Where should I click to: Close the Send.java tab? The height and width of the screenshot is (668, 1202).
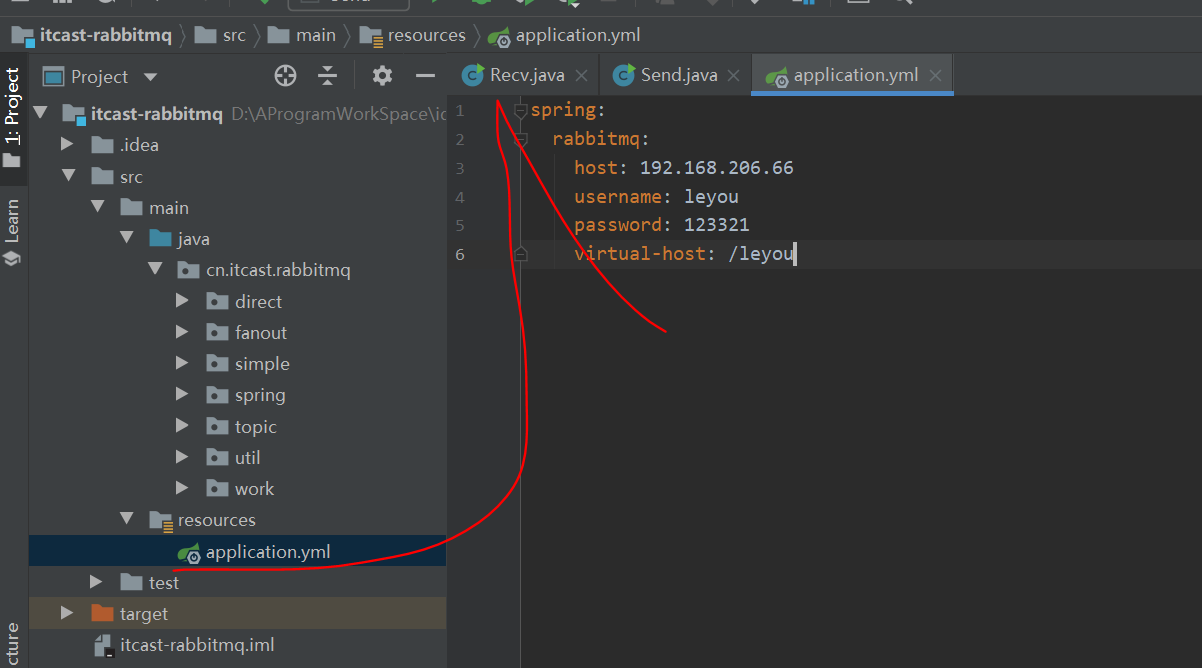point(735,76)
